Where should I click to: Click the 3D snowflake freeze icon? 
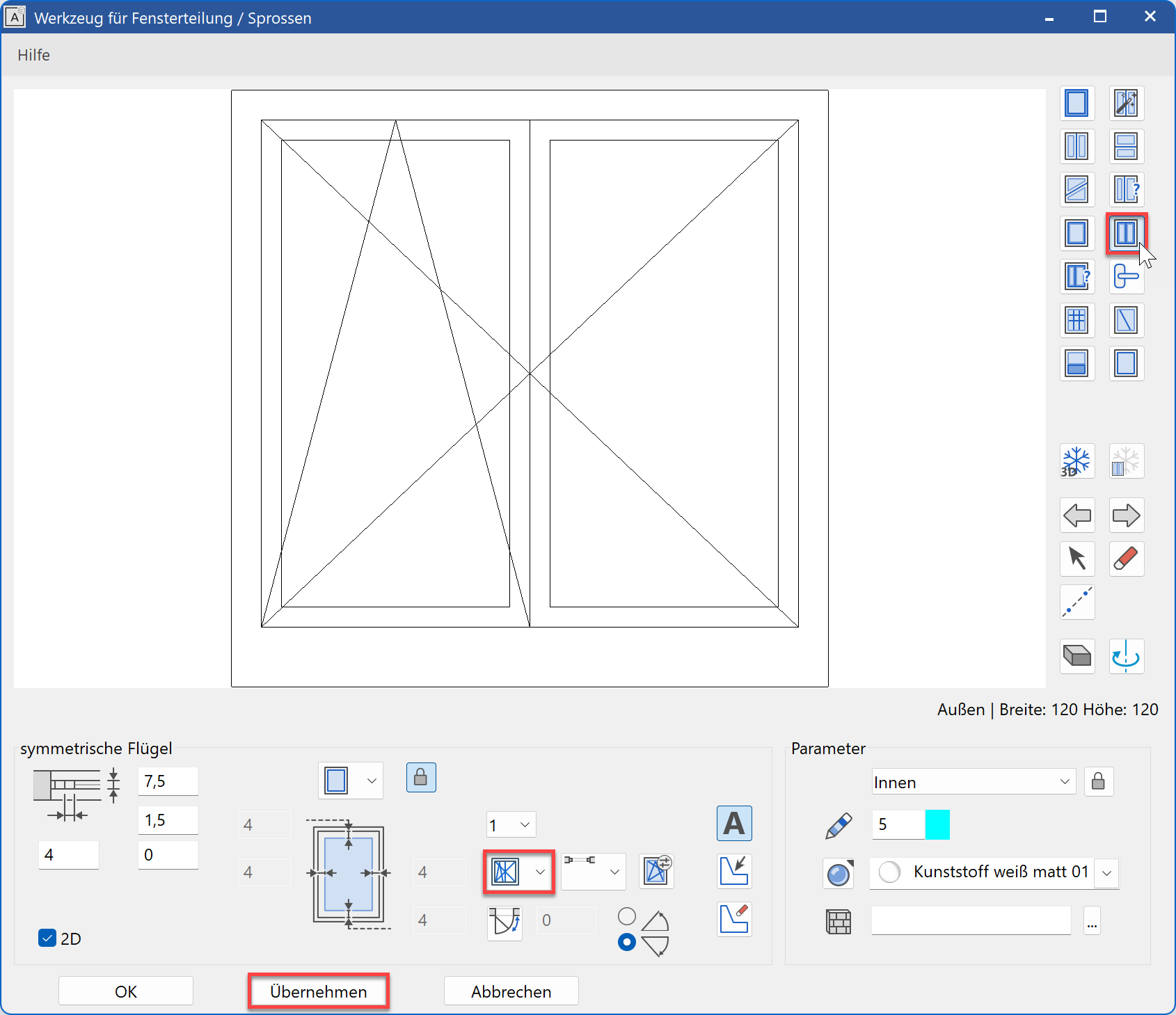point(1076,461)
